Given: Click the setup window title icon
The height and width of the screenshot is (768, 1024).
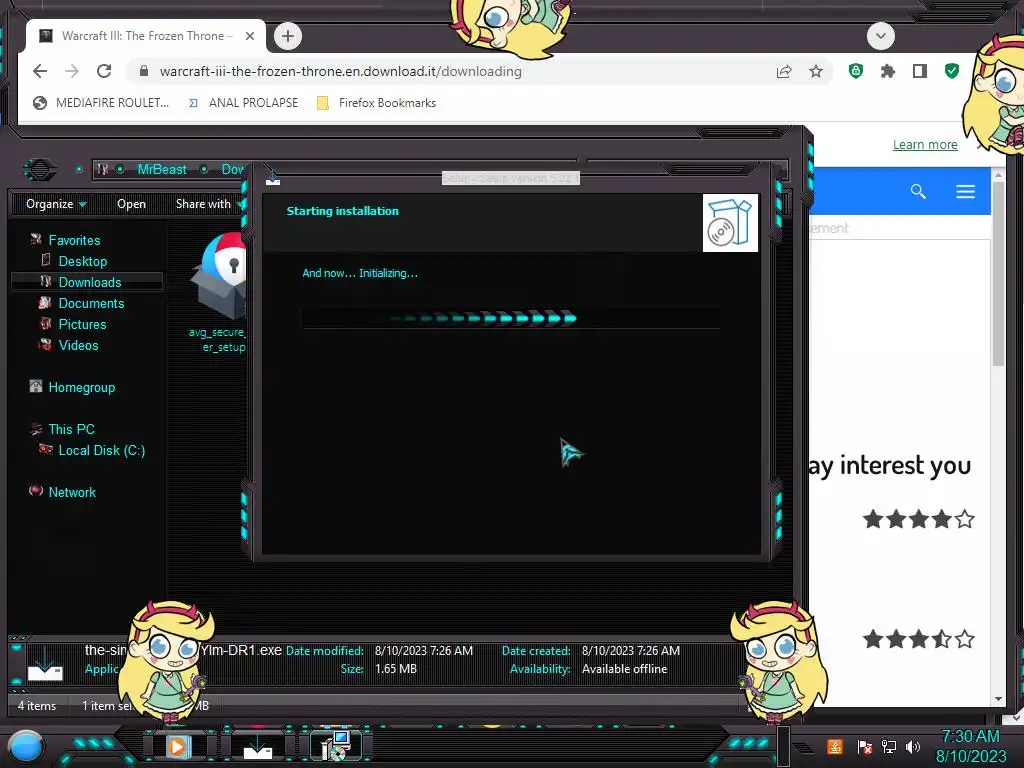Looking at the screenshot, I should pos(273,177).
